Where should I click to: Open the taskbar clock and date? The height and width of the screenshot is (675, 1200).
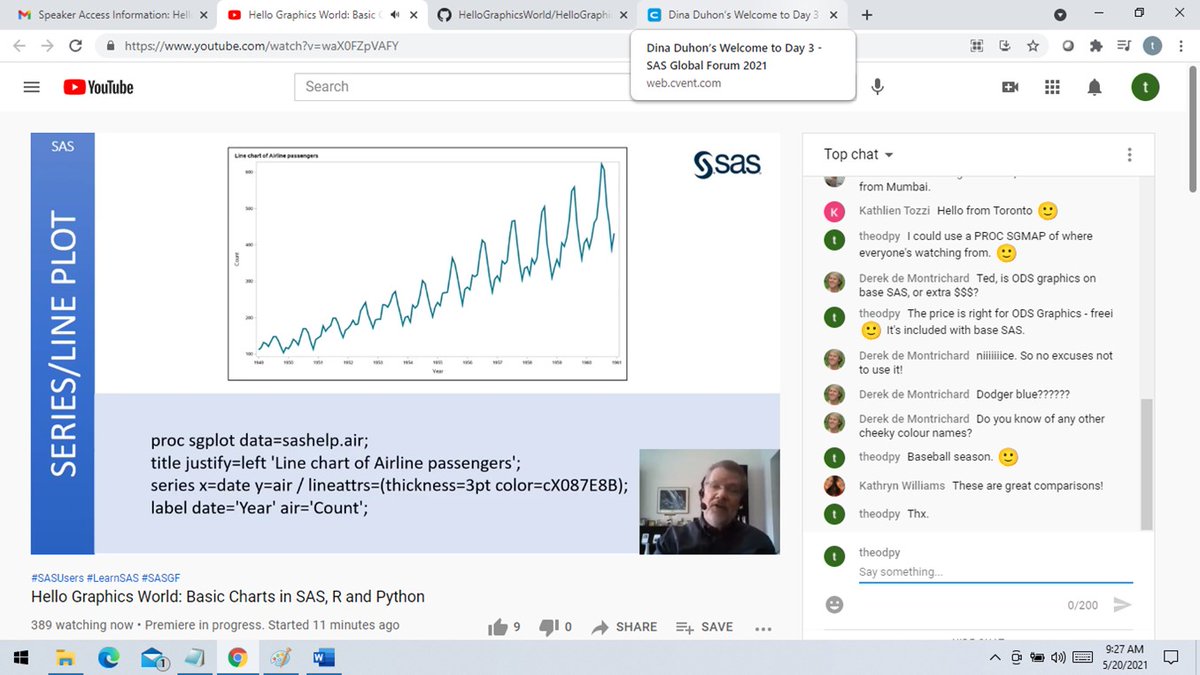point(1127,657)
